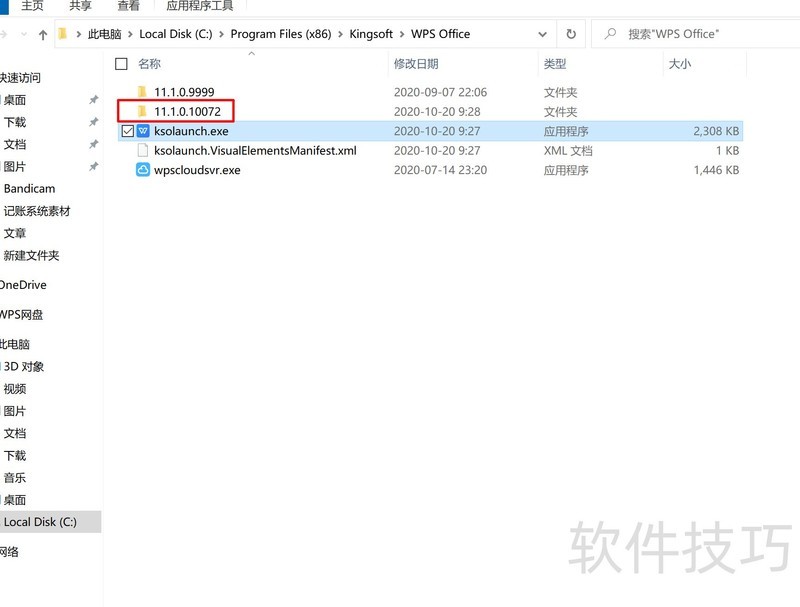Sort by 类型 column header
Image resolution: width=800 pixels, height=607 pixels.
pos(555,64)
